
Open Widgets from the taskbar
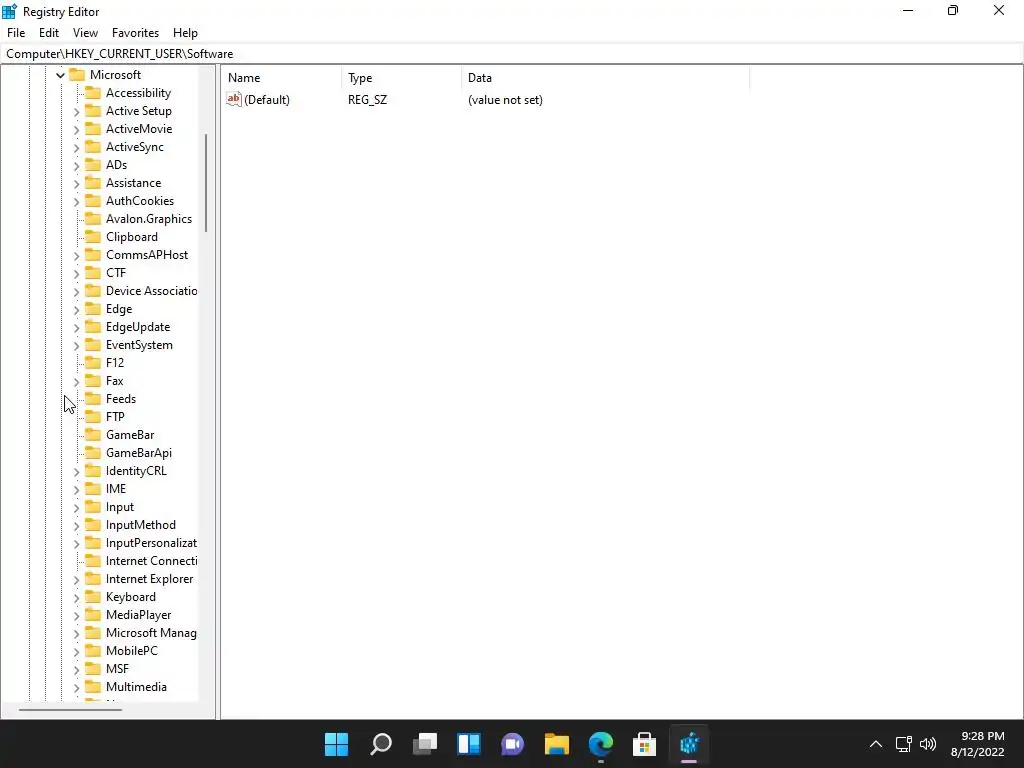coord(469,744)
